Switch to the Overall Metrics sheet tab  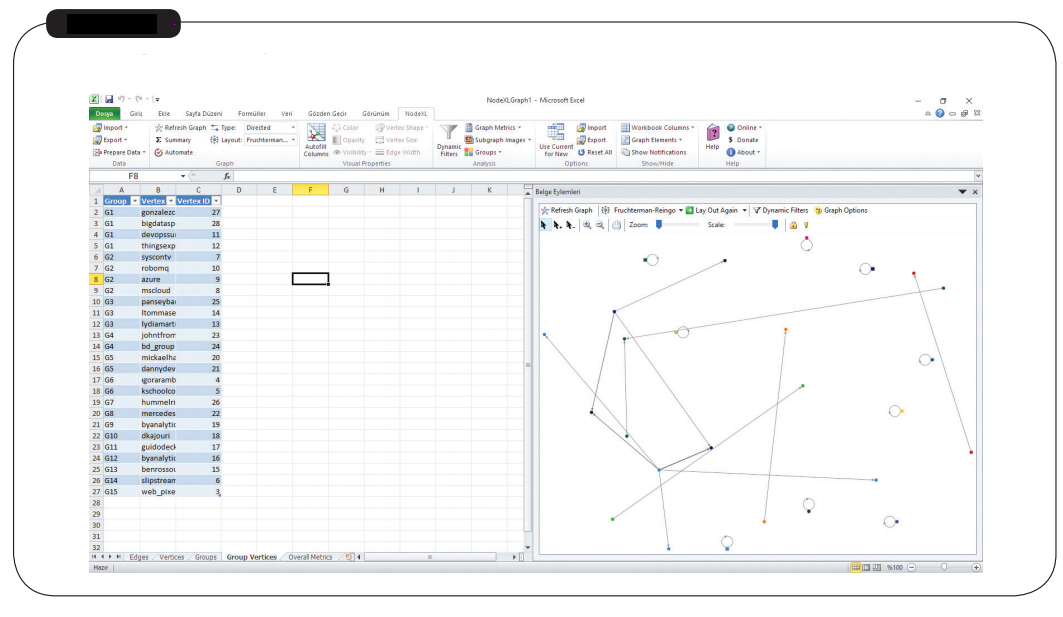pos(309,557)
